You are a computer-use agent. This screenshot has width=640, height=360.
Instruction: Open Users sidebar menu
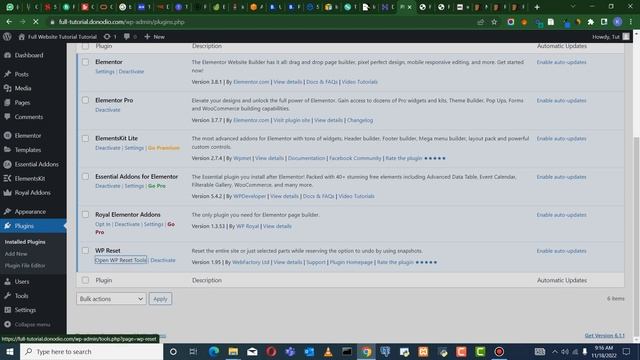click(22, 282)
